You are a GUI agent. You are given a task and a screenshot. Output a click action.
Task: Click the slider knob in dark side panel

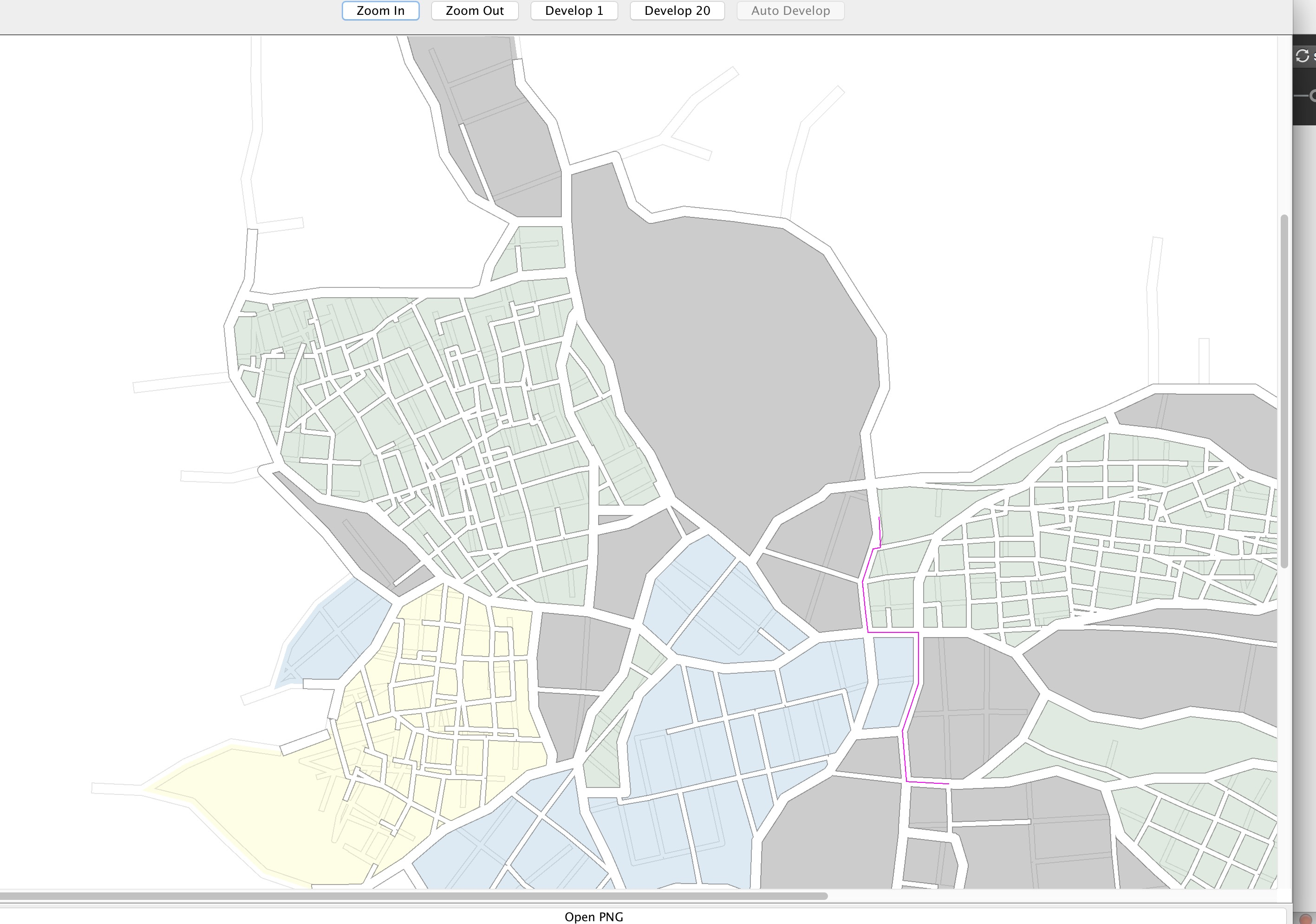1313,96
